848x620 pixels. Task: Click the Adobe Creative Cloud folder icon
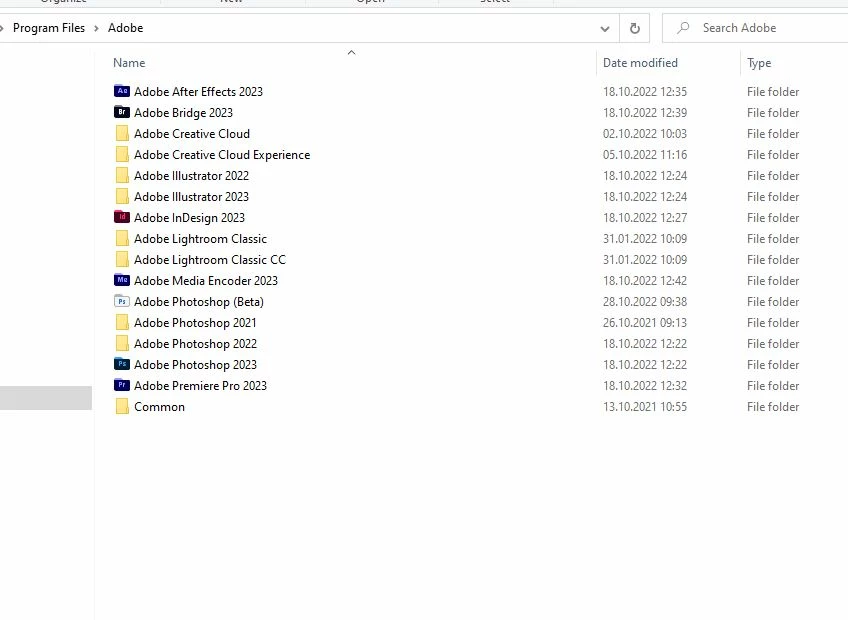[x=122, y=134]
